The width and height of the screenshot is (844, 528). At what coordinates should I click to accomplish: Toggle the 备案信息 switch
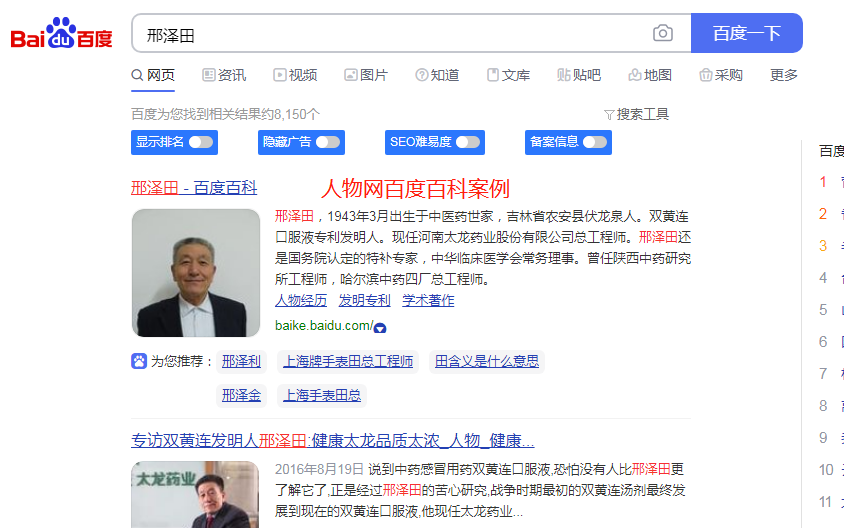coord(595,142)
